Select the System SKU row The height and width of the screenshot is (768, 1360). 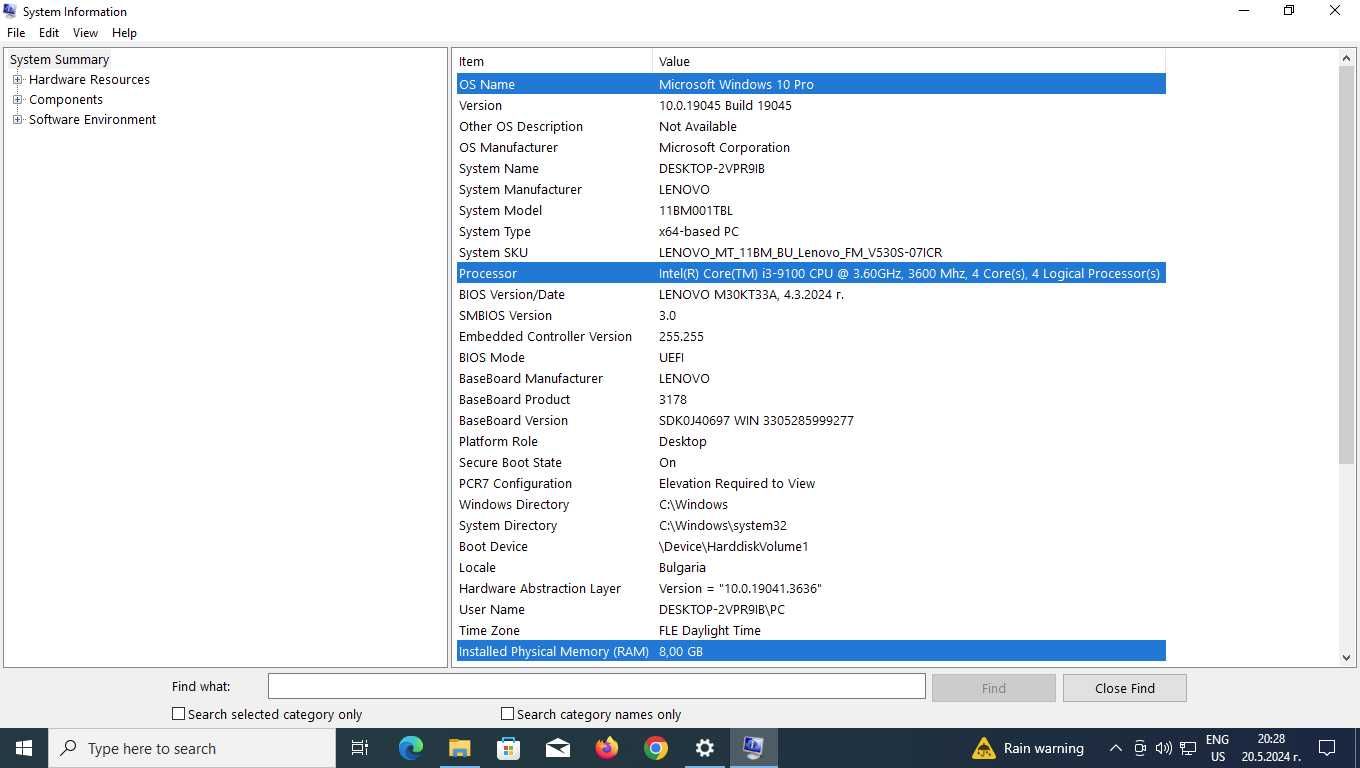click(x=811, y=252)
